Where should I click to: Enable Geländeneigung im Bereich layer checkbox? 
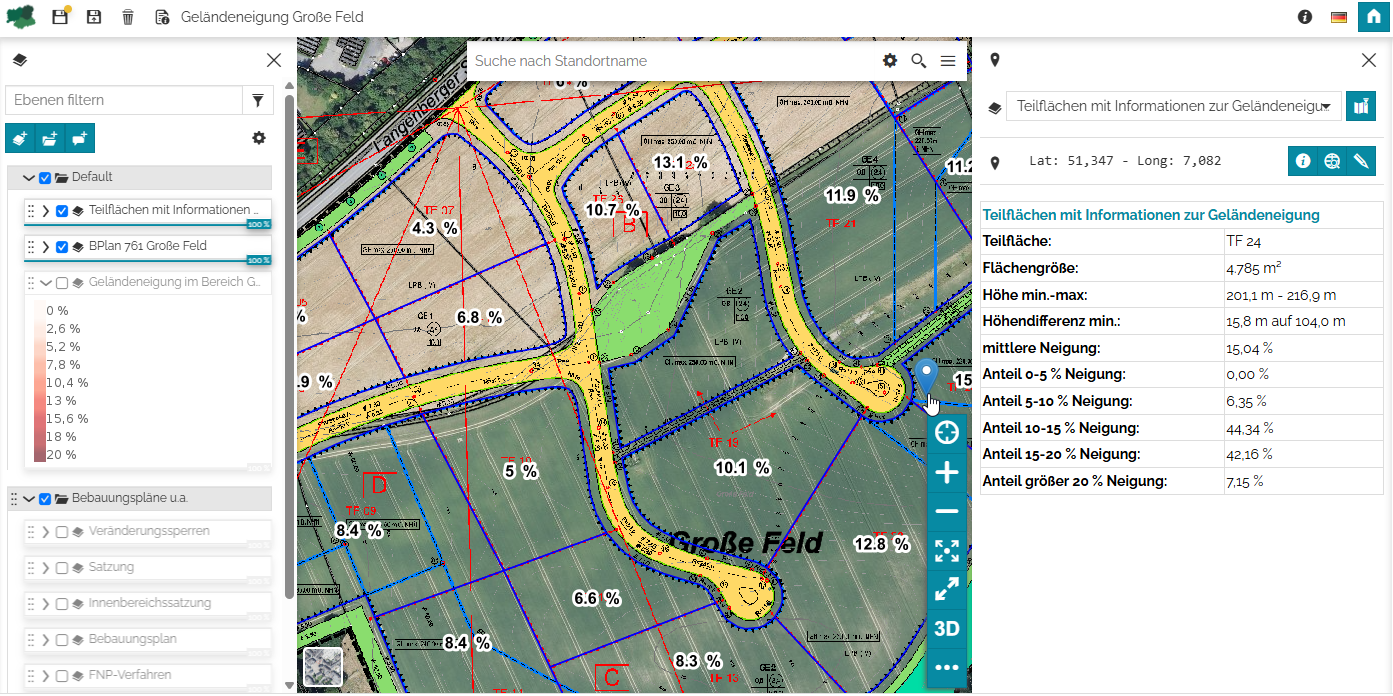click(62, 283)
